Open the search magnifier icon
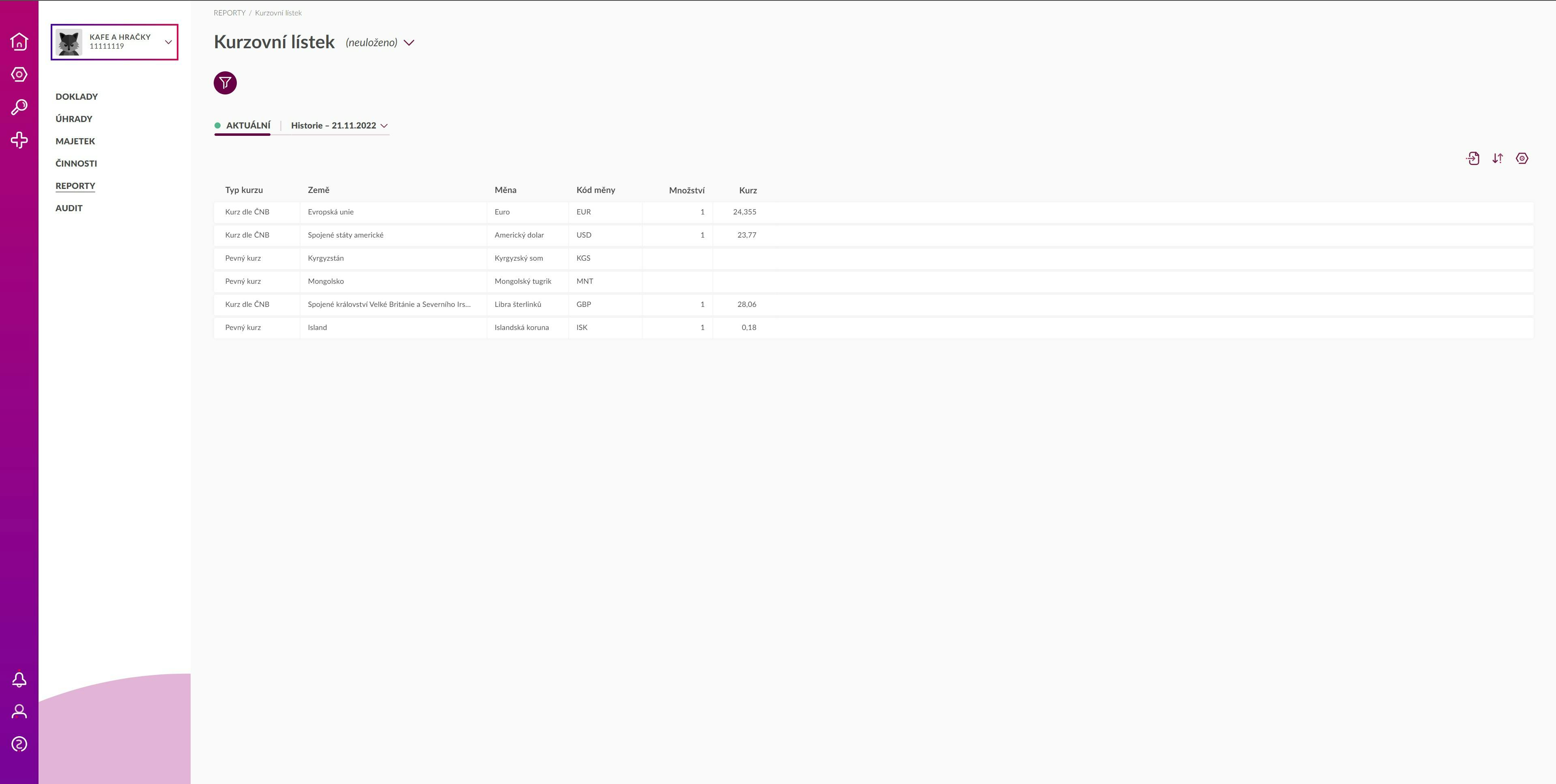1556x784 pixels. click(x=19, y=107)
